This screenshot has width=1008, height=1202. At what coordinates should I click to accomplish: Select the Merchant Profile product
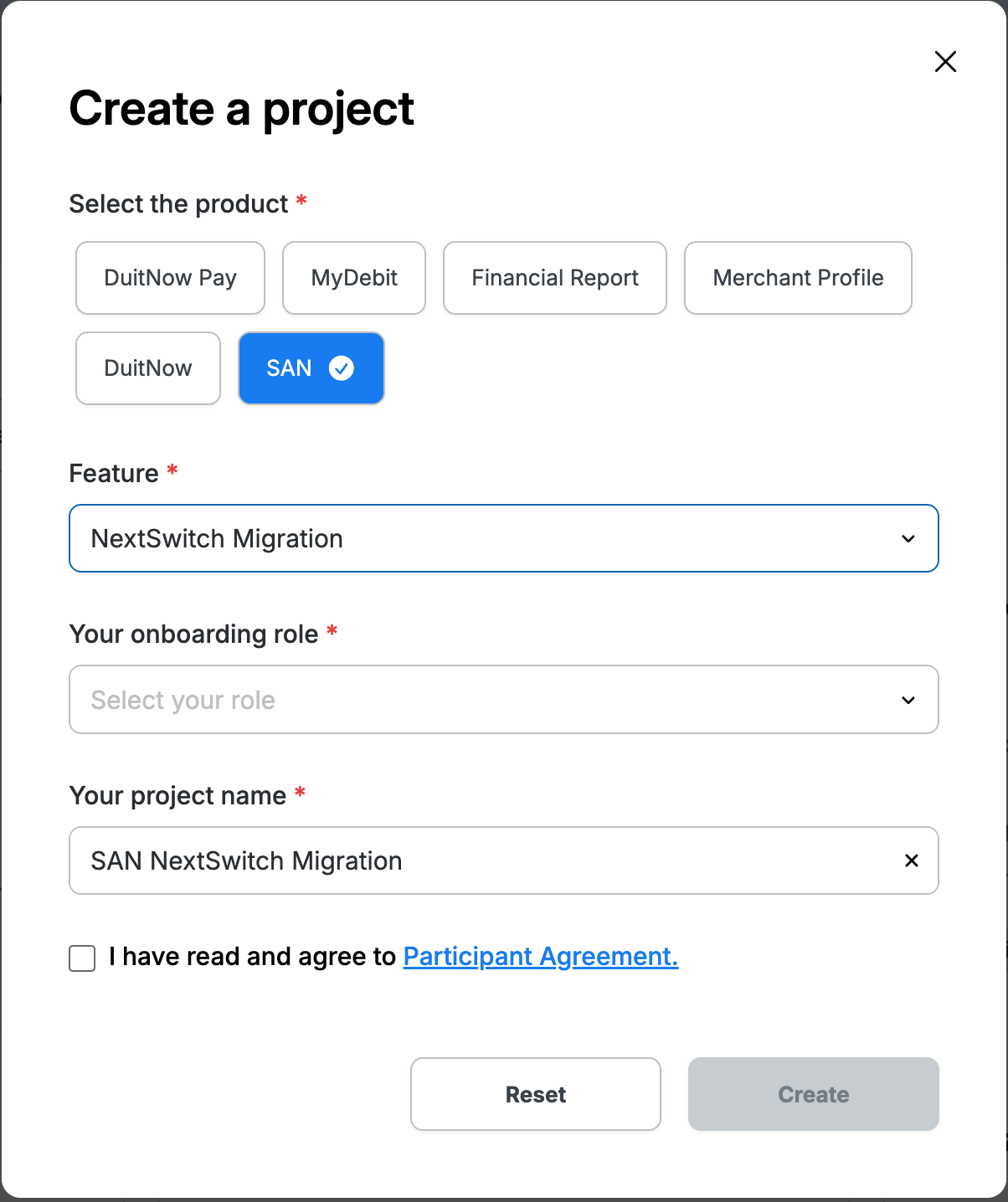(797, 278)
